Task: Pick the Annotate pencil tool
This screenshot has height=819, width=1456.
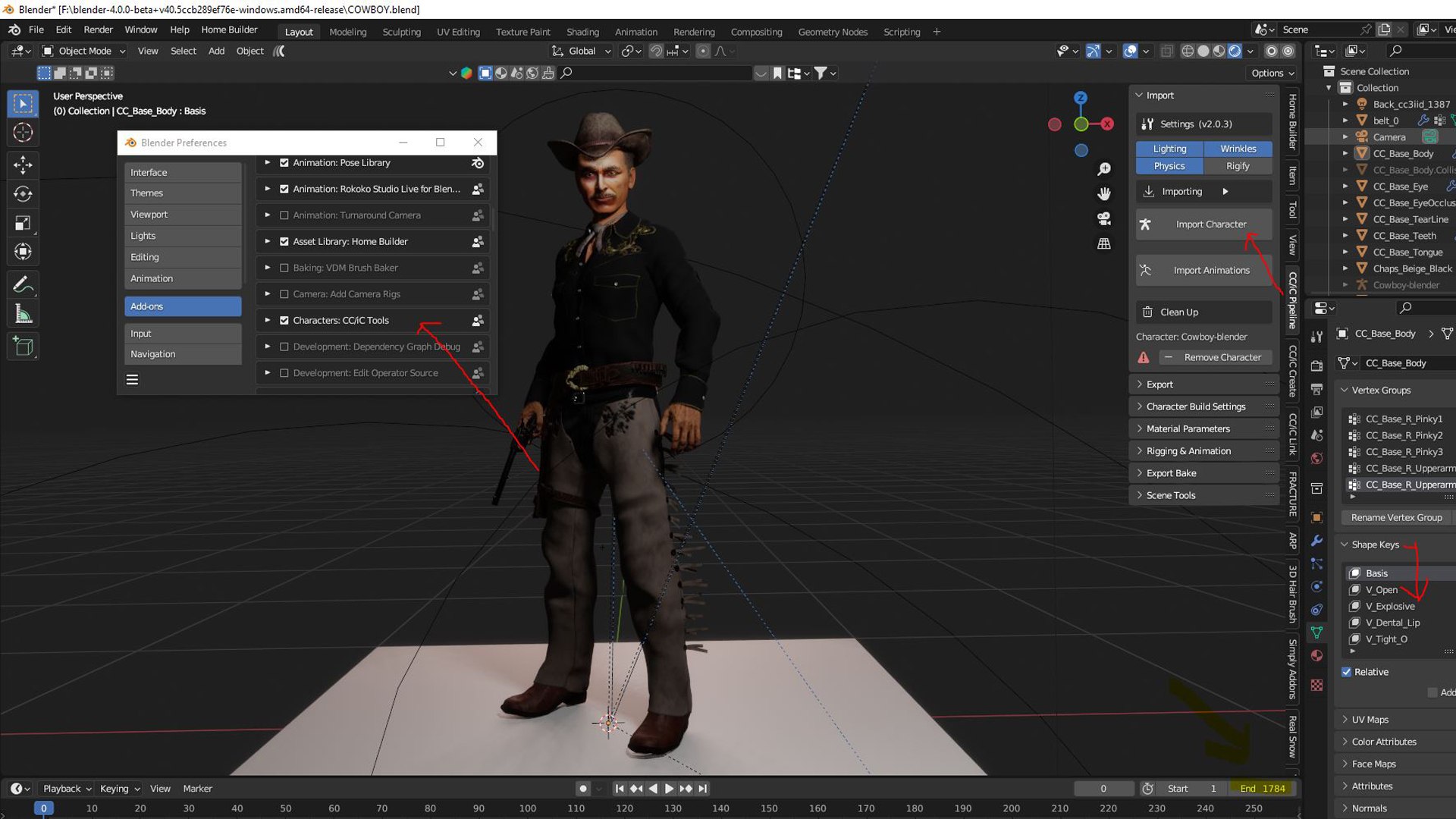Action: click(x=23, y=285)
